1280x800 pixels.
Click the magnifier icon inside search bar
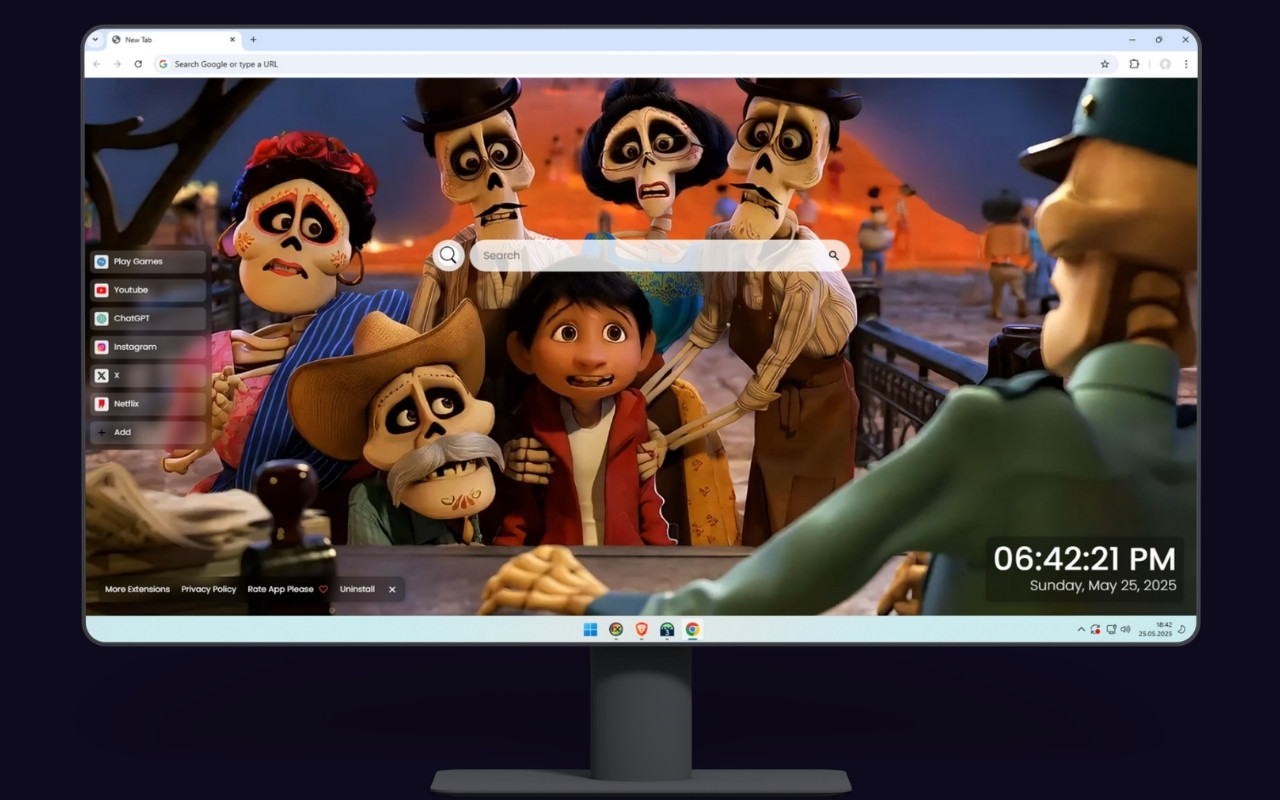coord(833,255)
